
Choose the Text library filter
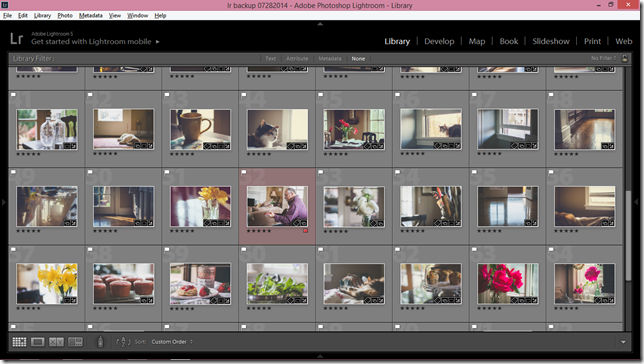tap(271, 58)
